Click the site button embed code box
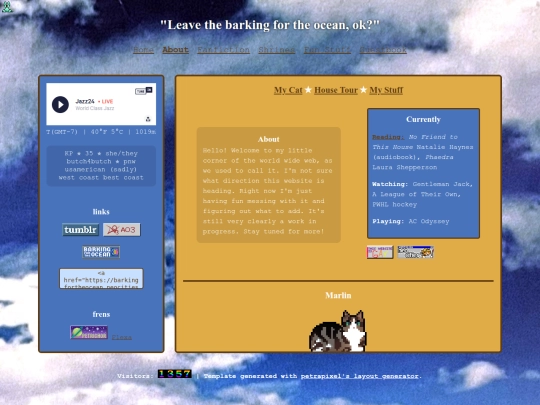 coord(101,279)
